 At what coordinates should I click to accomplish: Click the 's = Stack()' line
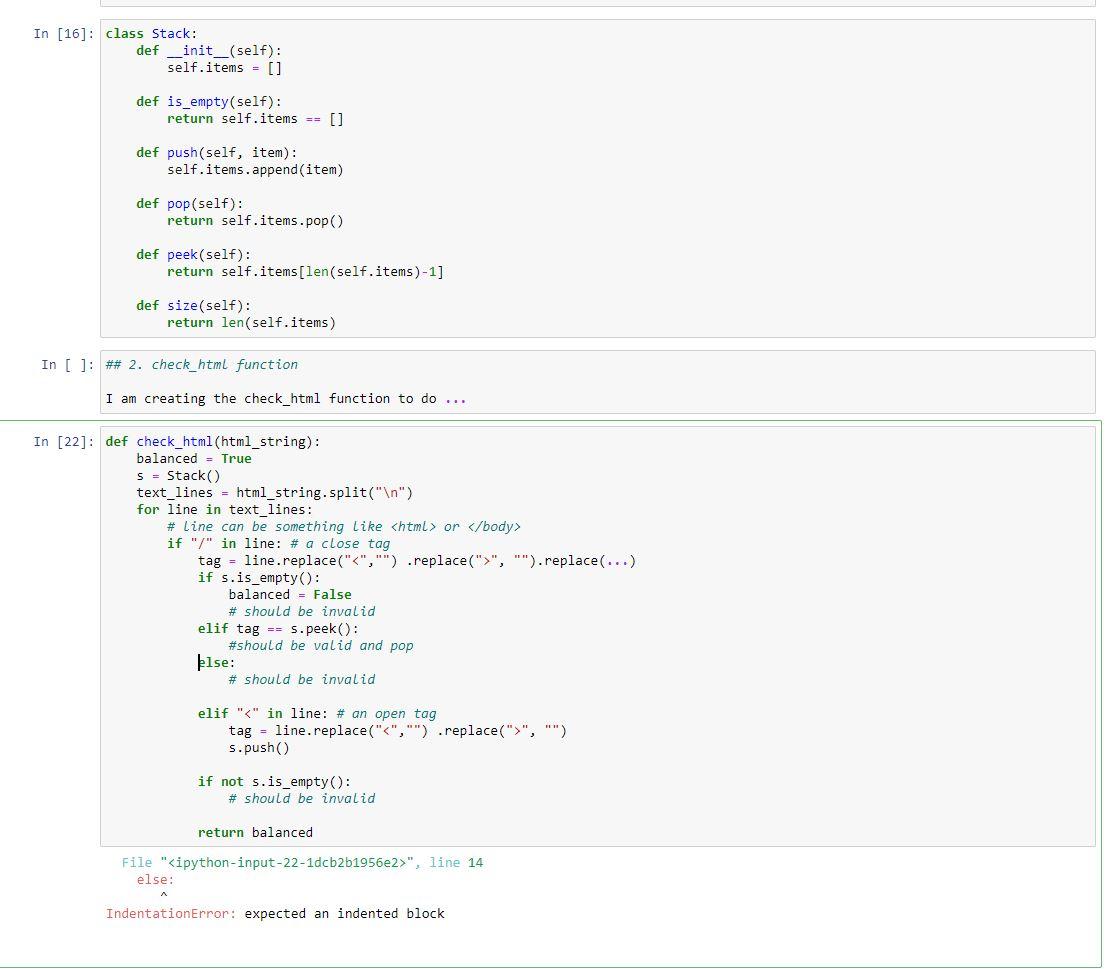178,475
